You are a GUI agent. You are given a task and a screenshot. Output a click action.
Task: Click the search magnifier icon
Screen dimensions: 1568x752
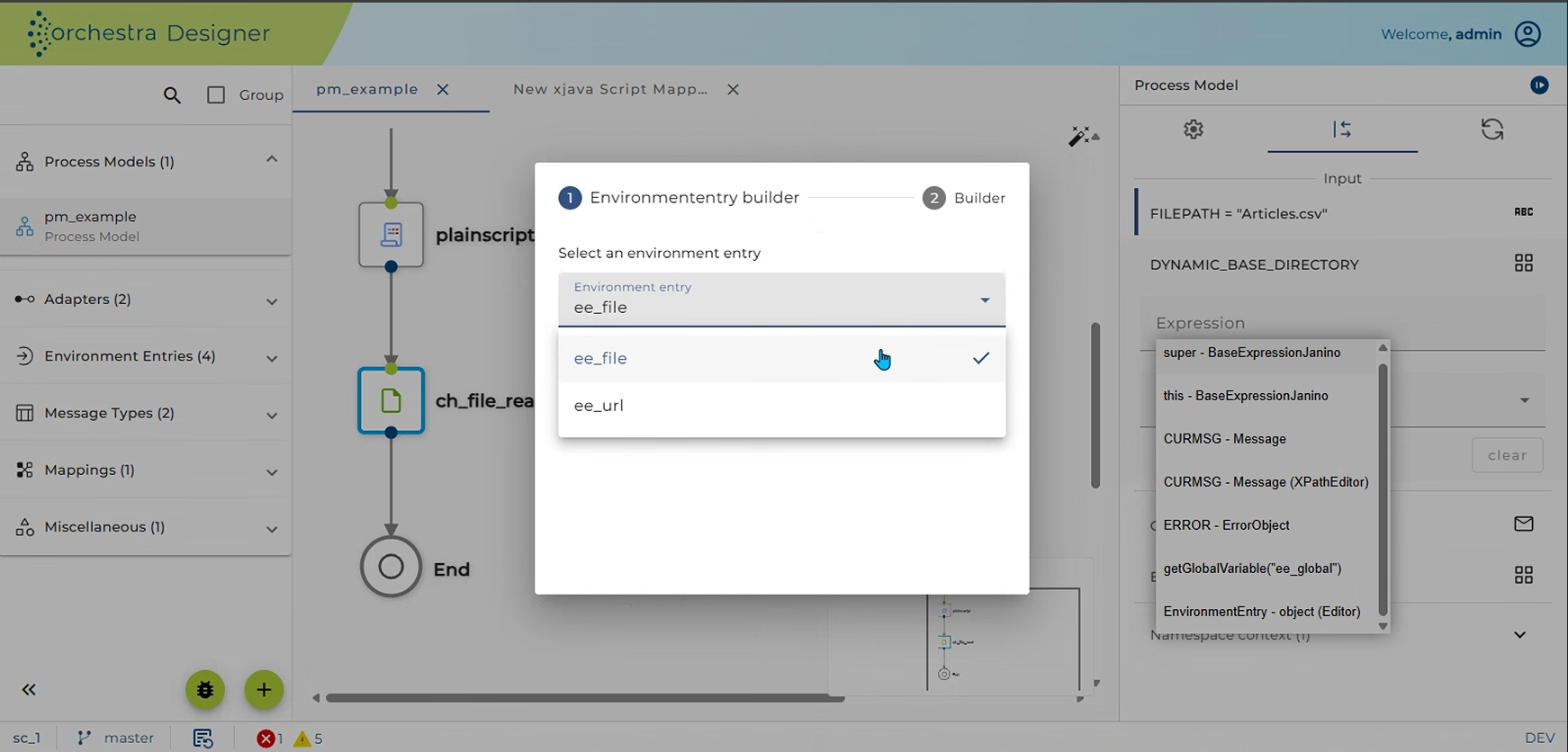(x=172, y=94)
